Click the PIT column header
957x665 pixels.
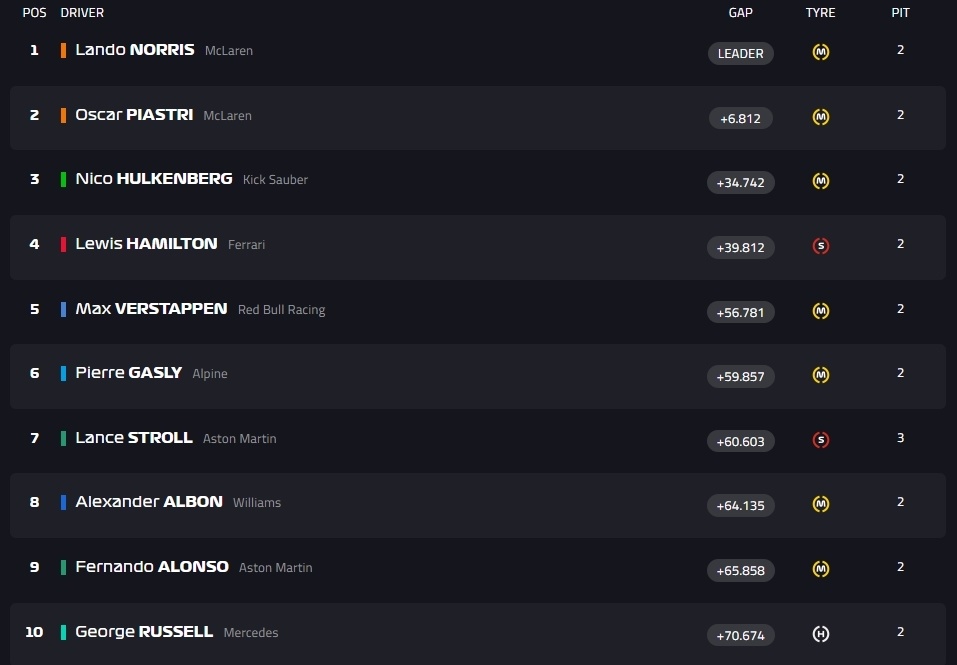900,13
